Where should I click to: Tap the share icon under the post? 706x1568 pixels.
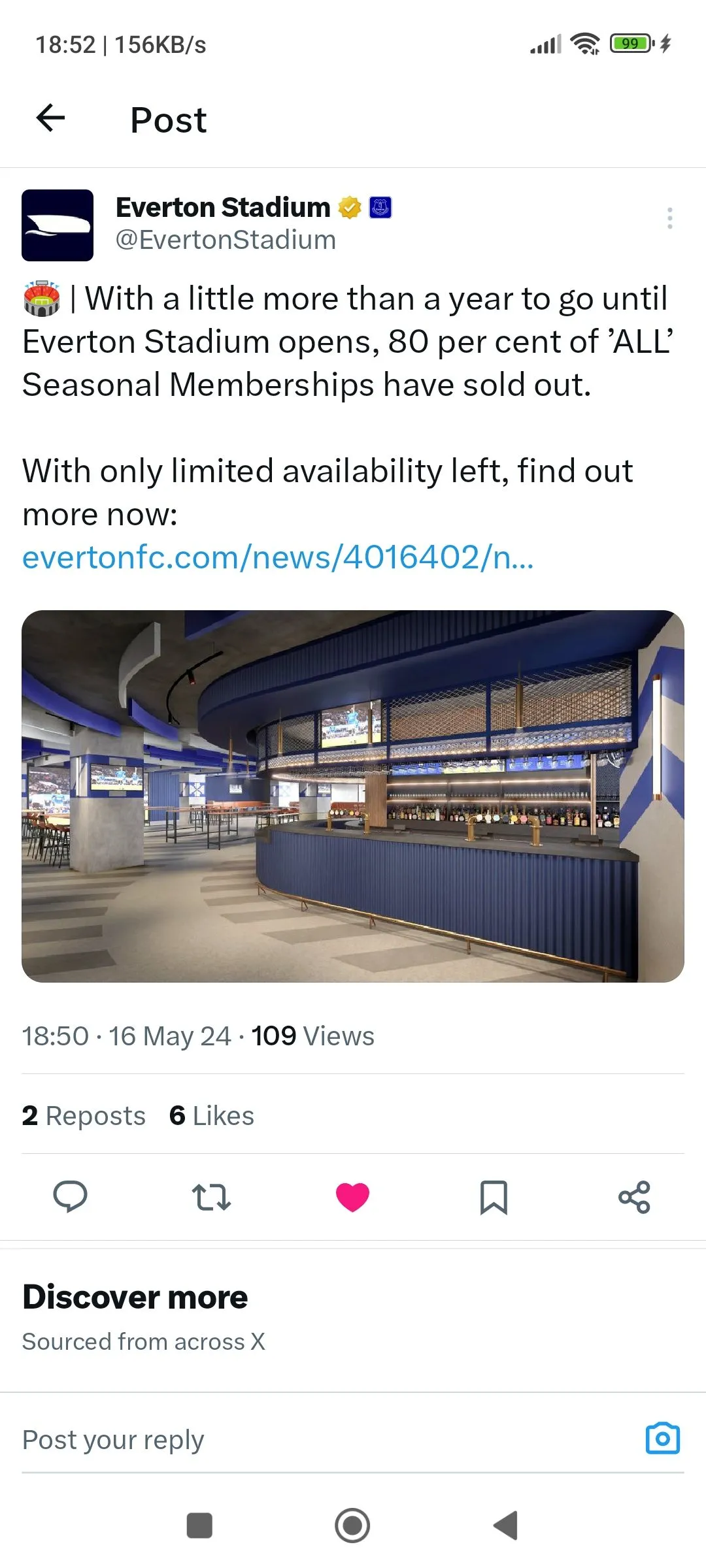[x=634, y=1197]
